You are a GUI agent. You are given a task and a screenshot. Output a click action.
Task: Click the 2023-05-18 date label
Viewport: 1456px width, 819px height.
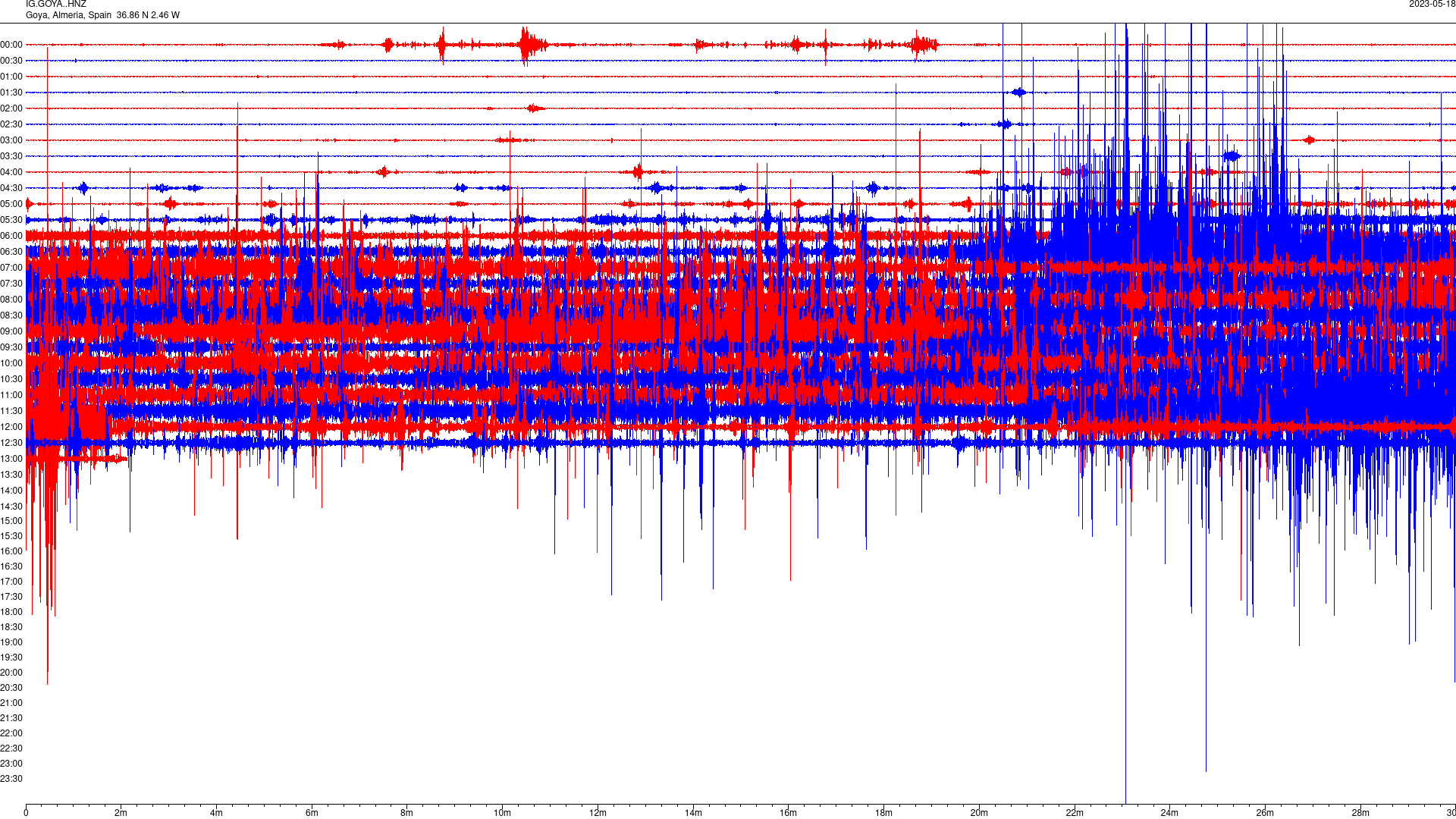[1432, 5]
